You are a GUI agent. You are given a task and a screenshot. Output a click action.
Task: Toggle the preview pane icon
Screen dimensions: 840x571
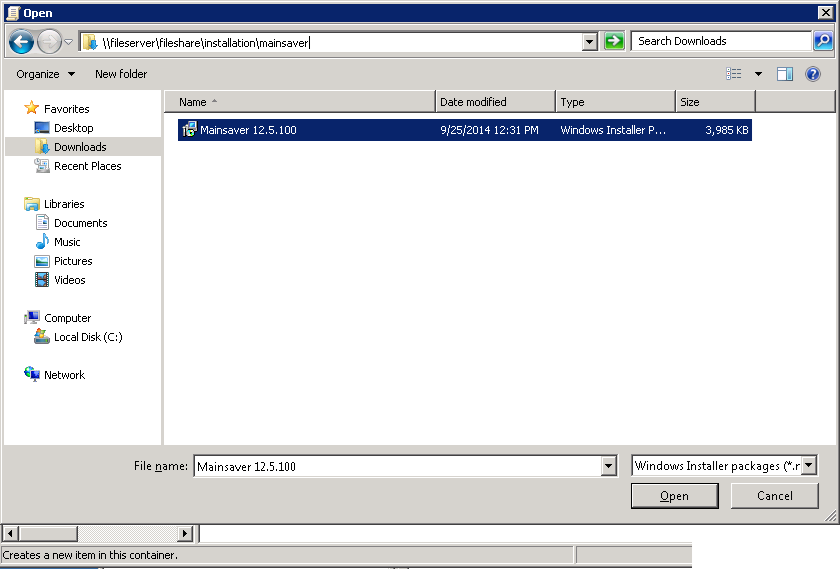tap(785, 74)
